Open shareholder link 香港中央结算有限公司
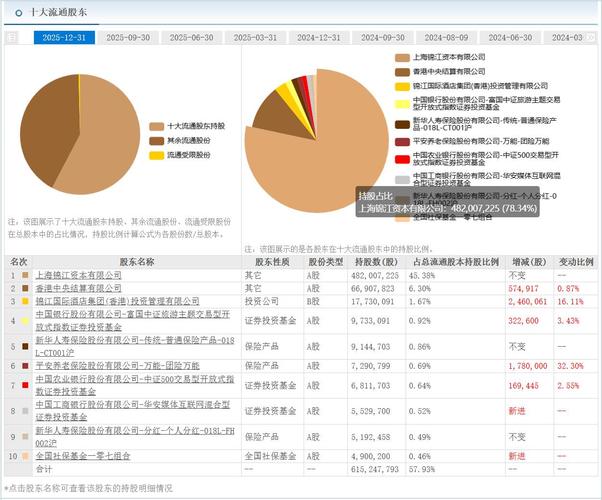This screenshot has width=602, height=500. coord(78,288)
